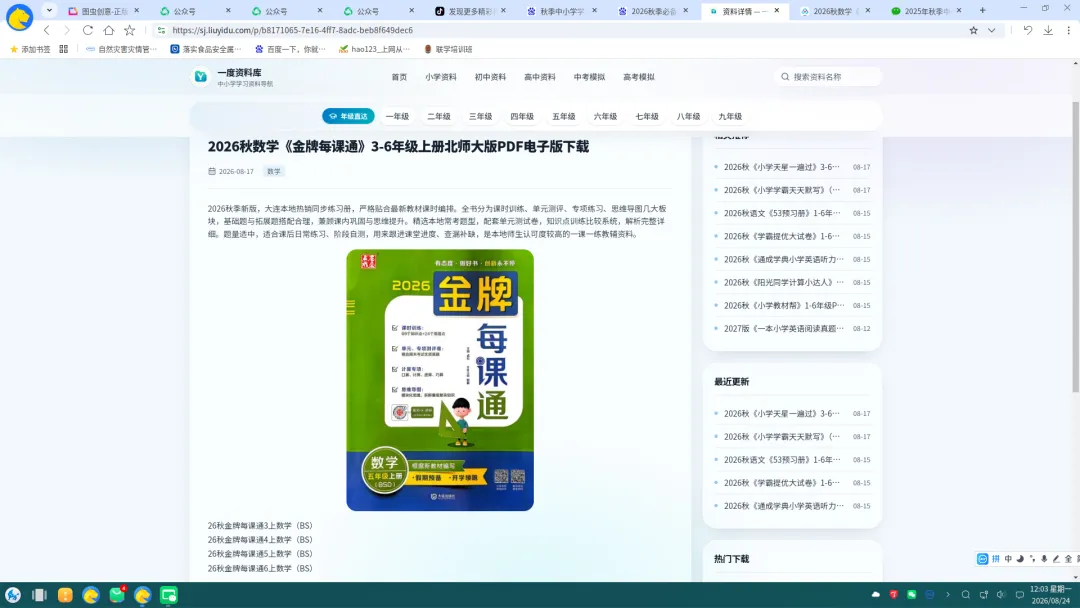Open 2026秋《阳光同学计算小达人》link

click(784, 282)
